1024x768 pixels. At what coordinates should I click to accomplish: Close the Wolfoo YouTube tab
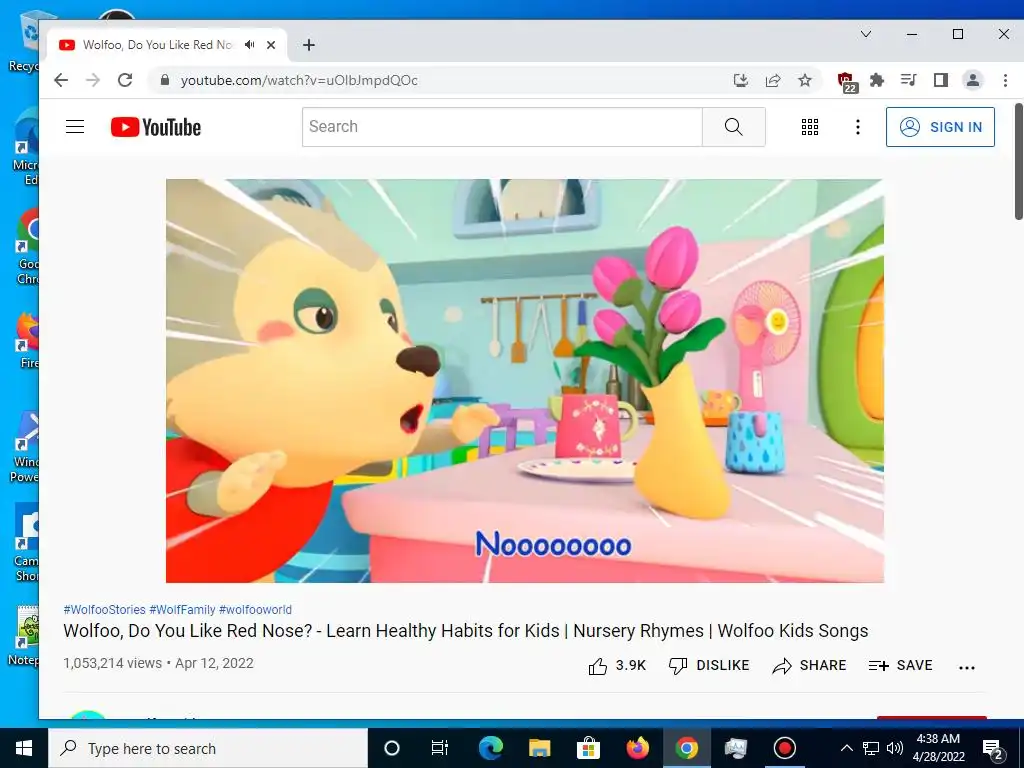tap(271, 45)
